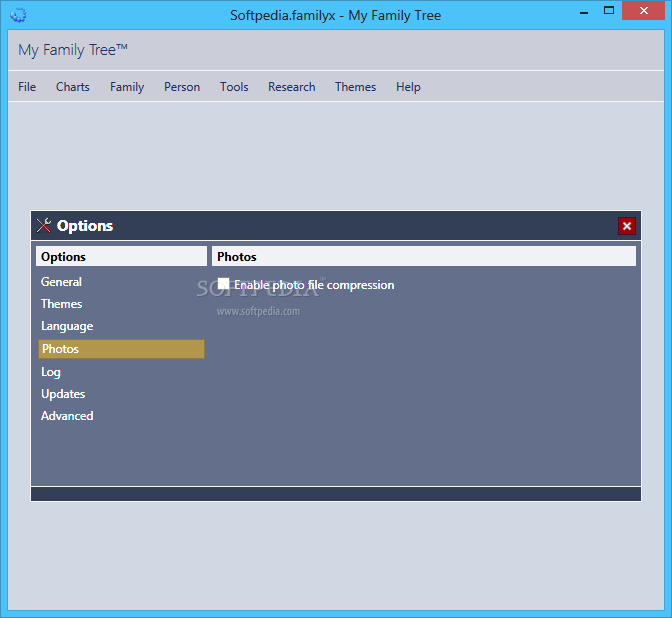
Task: Enable photo file compression checkbox
Action: tap(223, 283)
